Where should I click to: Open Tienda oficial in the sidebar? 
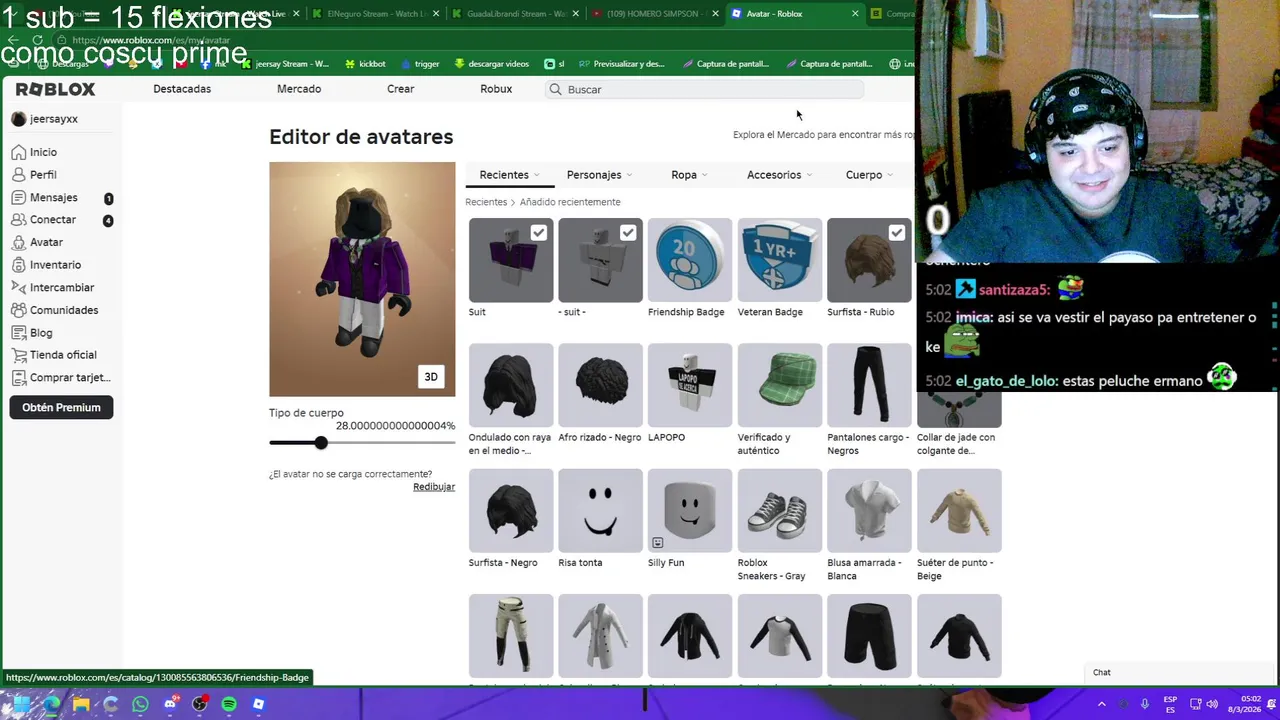[55, 355]
